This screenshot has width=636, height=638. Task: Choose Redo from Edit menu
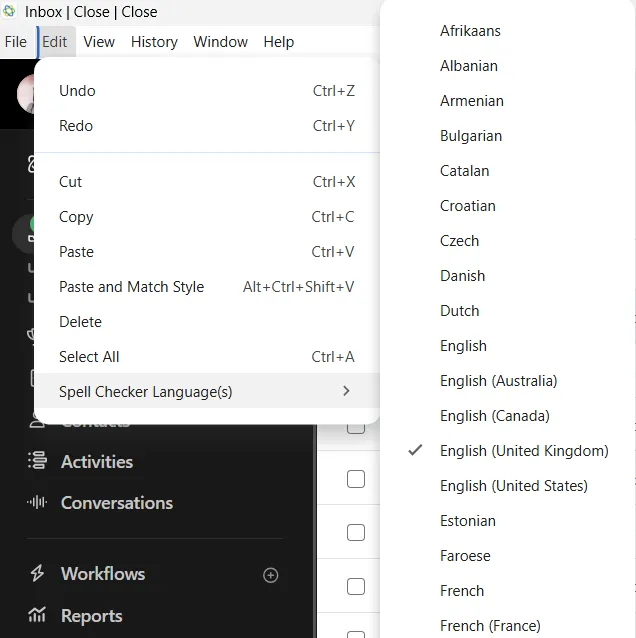[x=207, y=126]
